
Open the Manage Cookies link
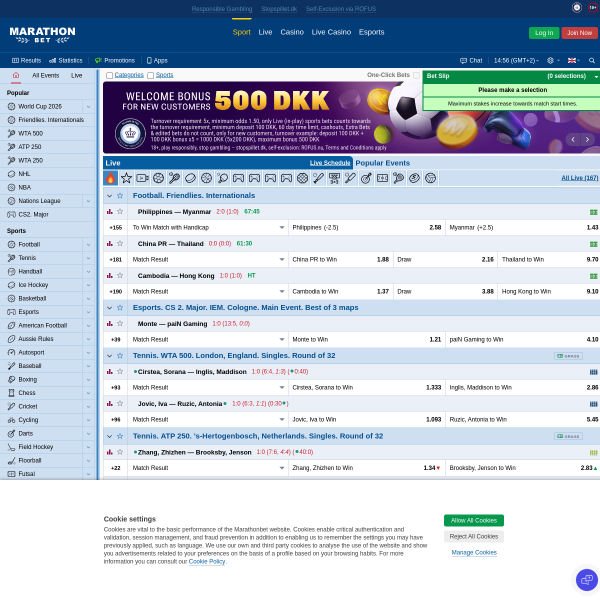click(x=474, y=553)
